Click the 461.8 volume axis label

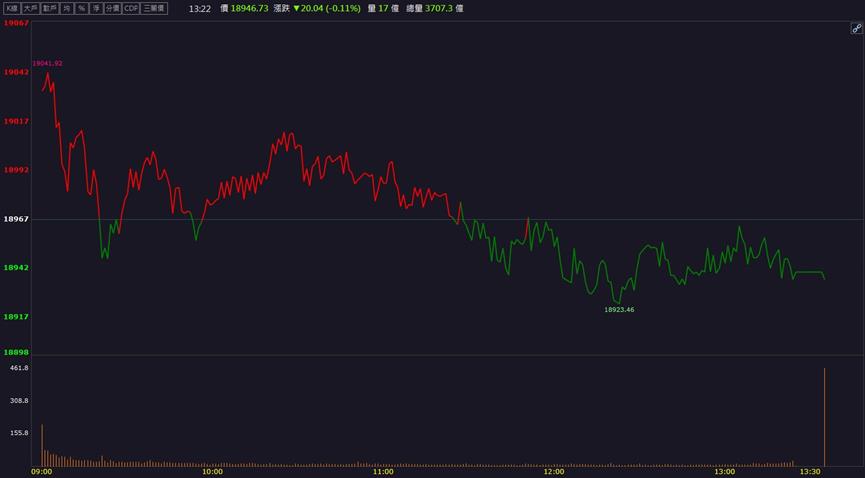click(19, 368)
